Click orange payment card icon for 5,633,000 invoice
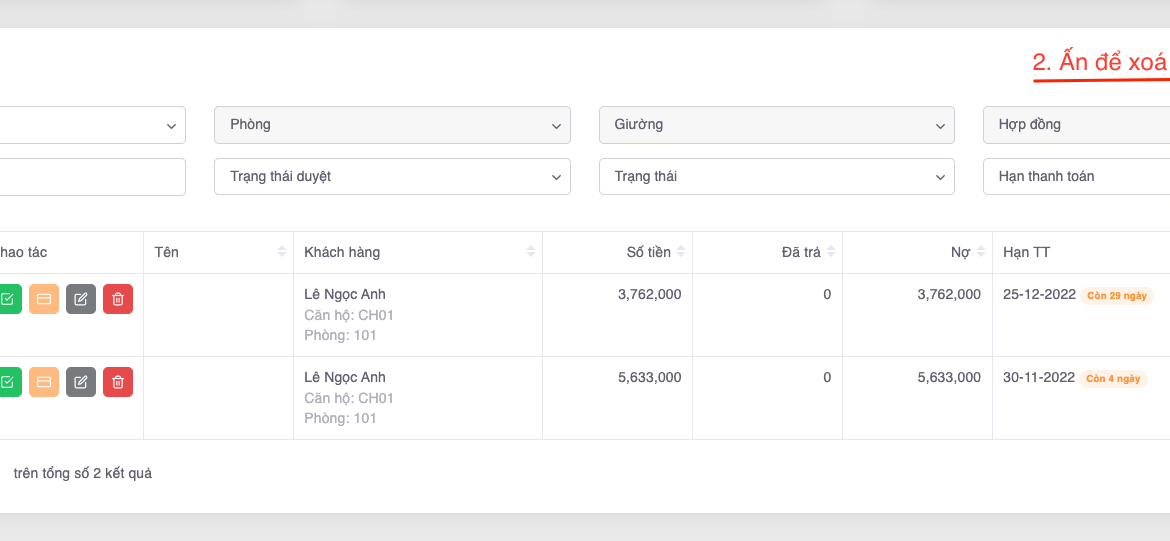1170x541 pixels. tap(44, 382)
